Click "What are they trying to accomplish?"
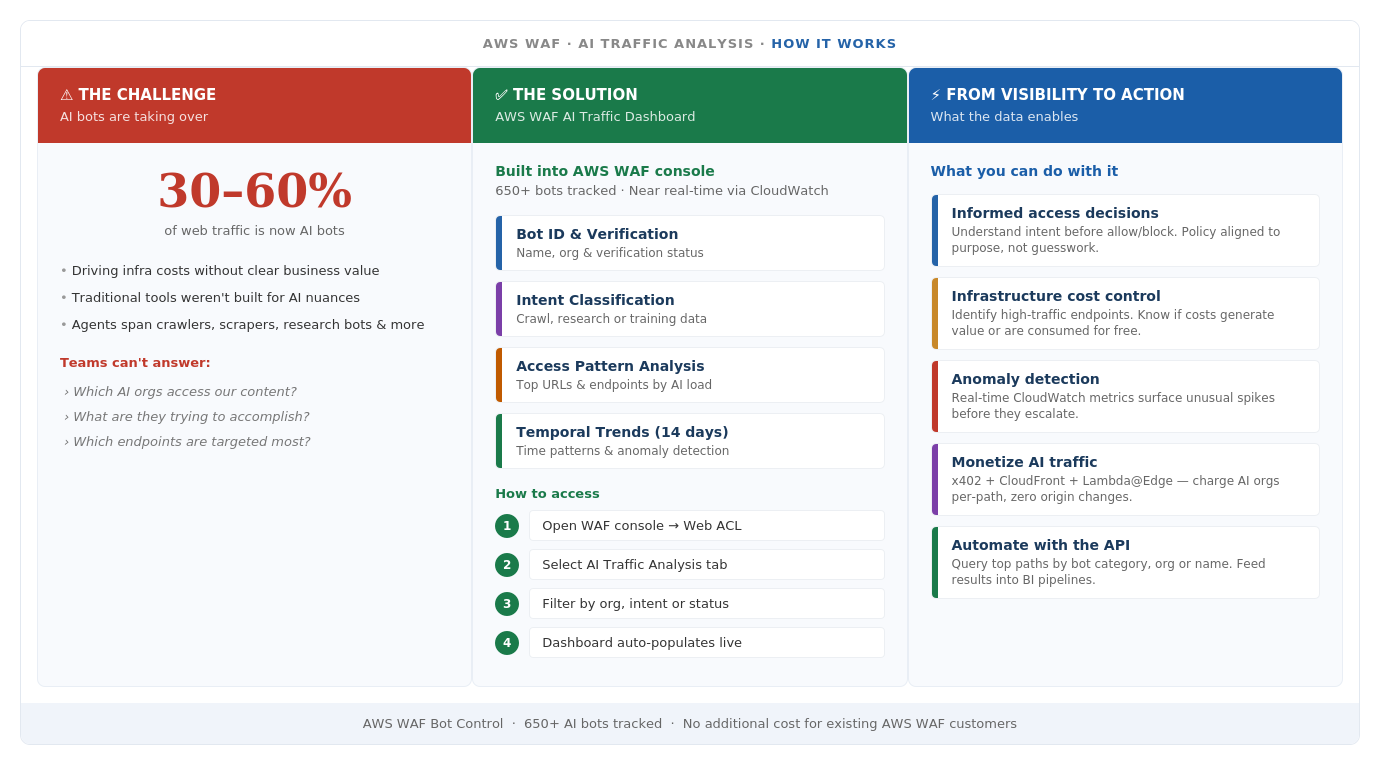 (187, 417)
